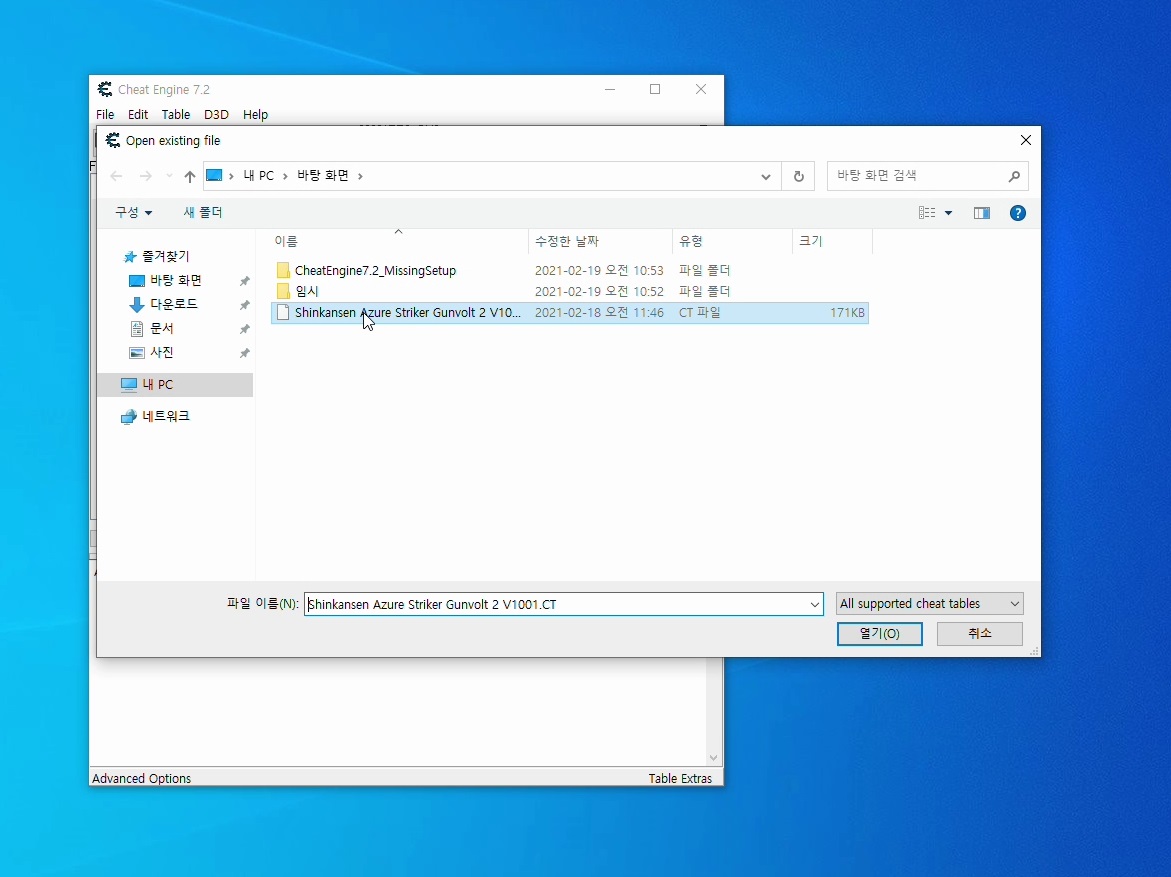The image size is (1171, 877).
Task: Click the pin icon next to 다운로드
Action: tap(244, 305)
